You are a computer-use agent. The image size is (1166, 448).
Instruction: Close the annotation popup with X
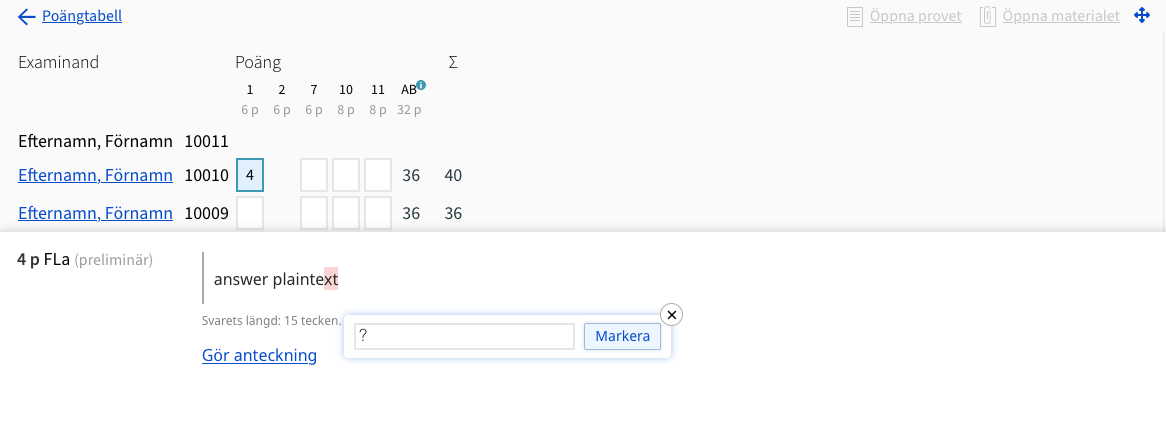click(671, 315)
